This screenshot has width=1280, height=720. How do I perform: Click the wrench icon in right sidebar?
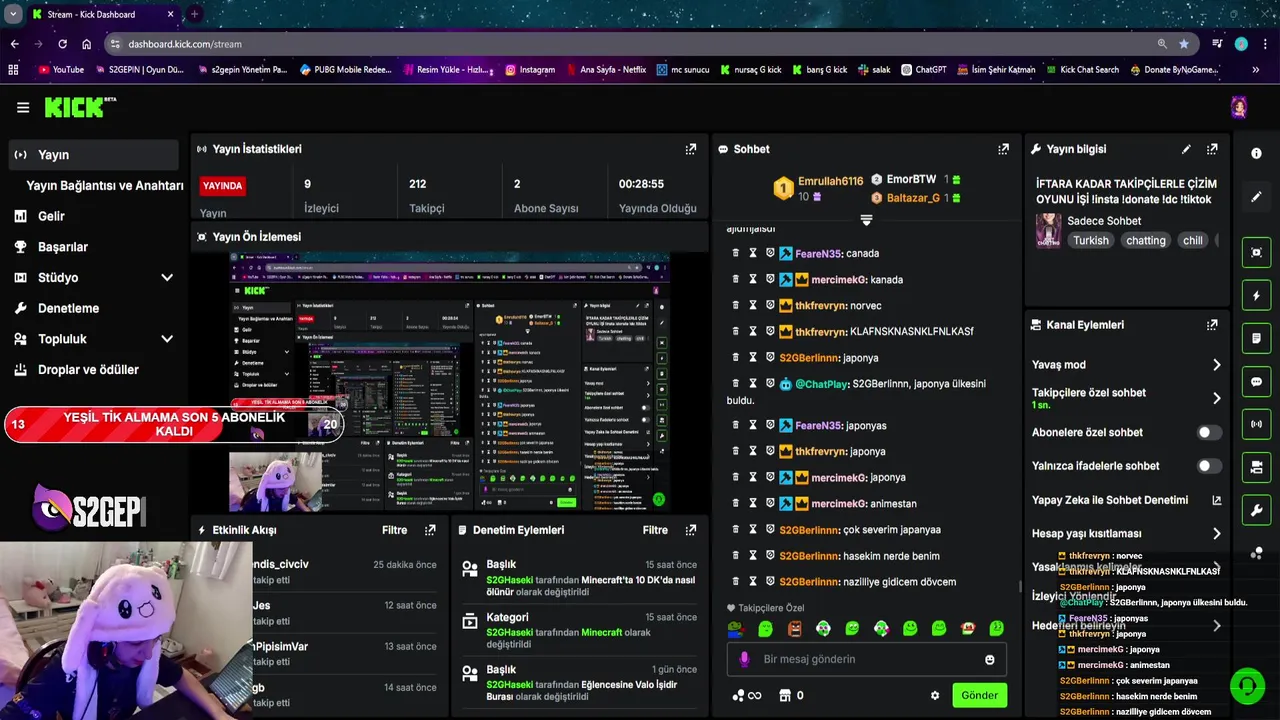[x=1256, y=511]
